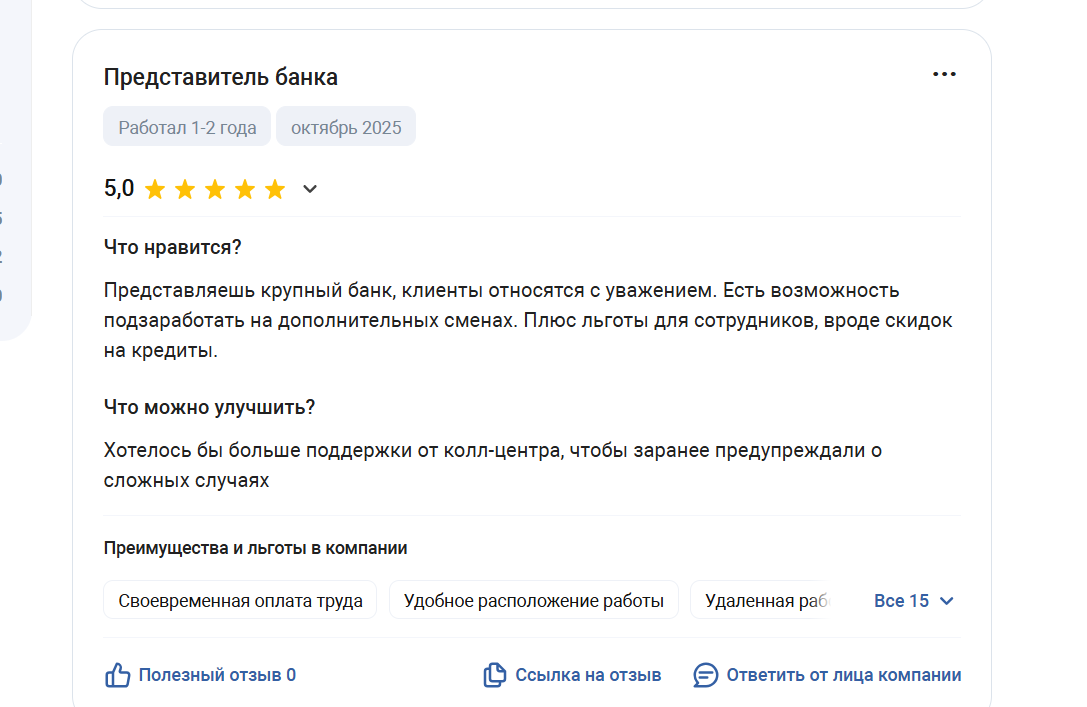1087x707 pixels.
Task: Click the speech bubble reply icon
Action: point(706,675)
